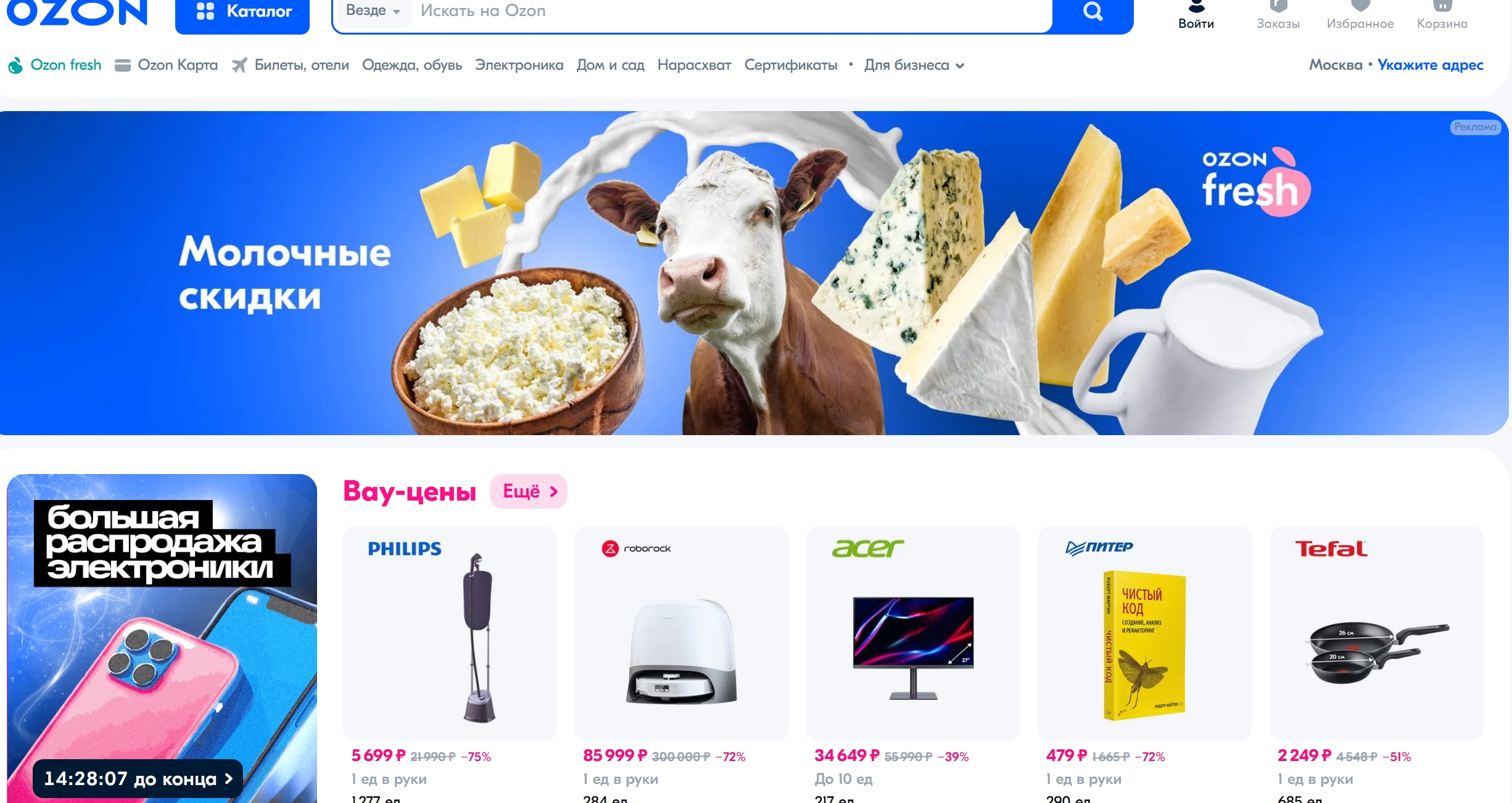The width and height of the screenshot is (1512, 803).
Task: Open the Корзина cart icon
Action: pos(1442,6)
